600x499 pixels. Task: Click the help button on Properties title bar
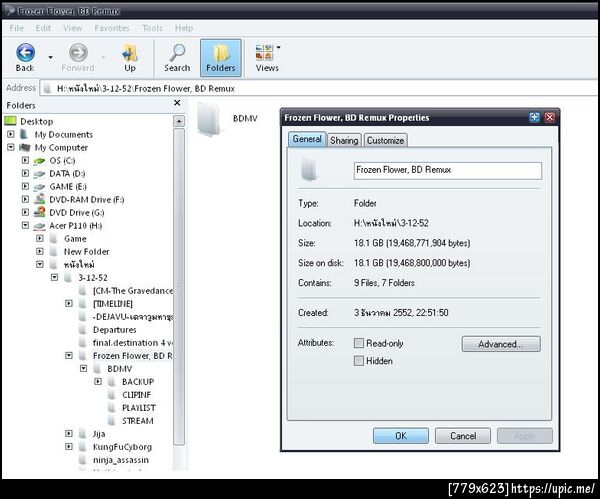534,117
